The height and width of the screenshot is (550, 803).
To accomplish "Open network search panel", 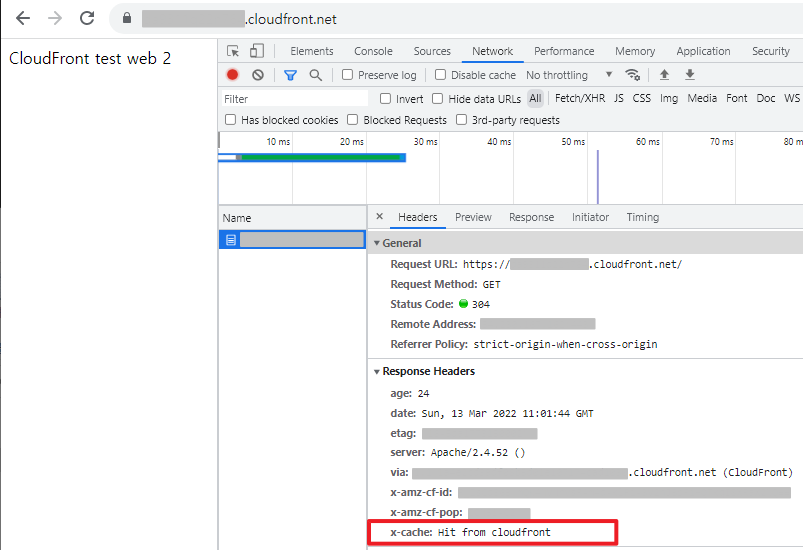I will click(316, 75).
